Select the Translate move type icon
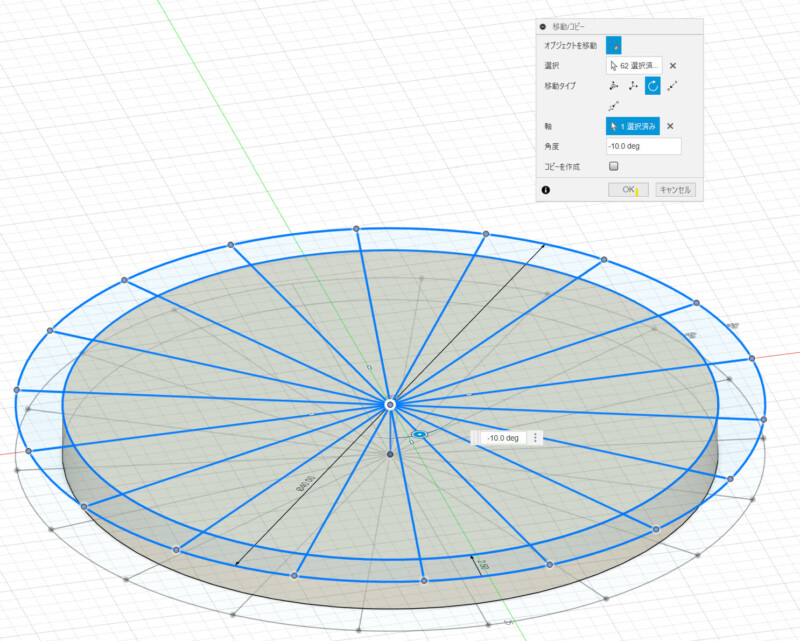Viewport: 800px width, 641px height. click(633, 86)
